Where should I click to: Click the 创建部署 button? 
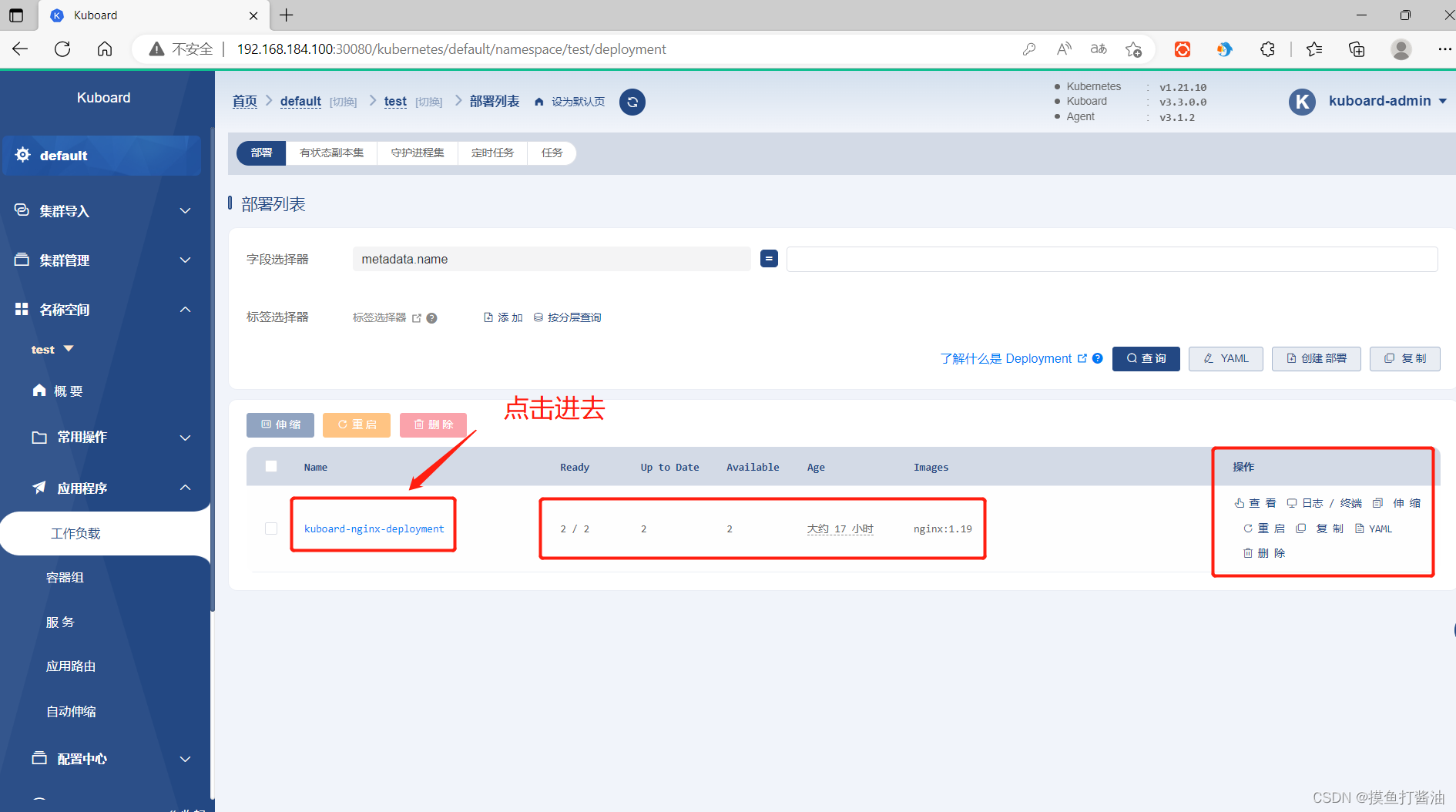(1317, 358)
